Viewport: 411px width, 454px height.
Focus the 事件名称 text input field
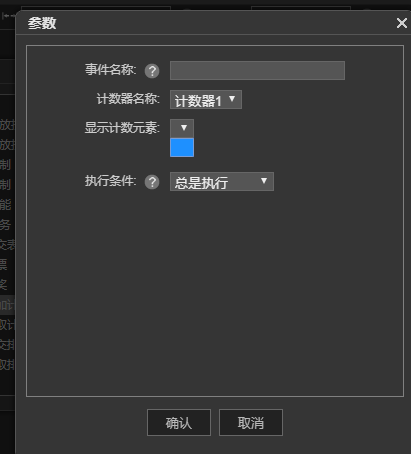click(257, 70)
